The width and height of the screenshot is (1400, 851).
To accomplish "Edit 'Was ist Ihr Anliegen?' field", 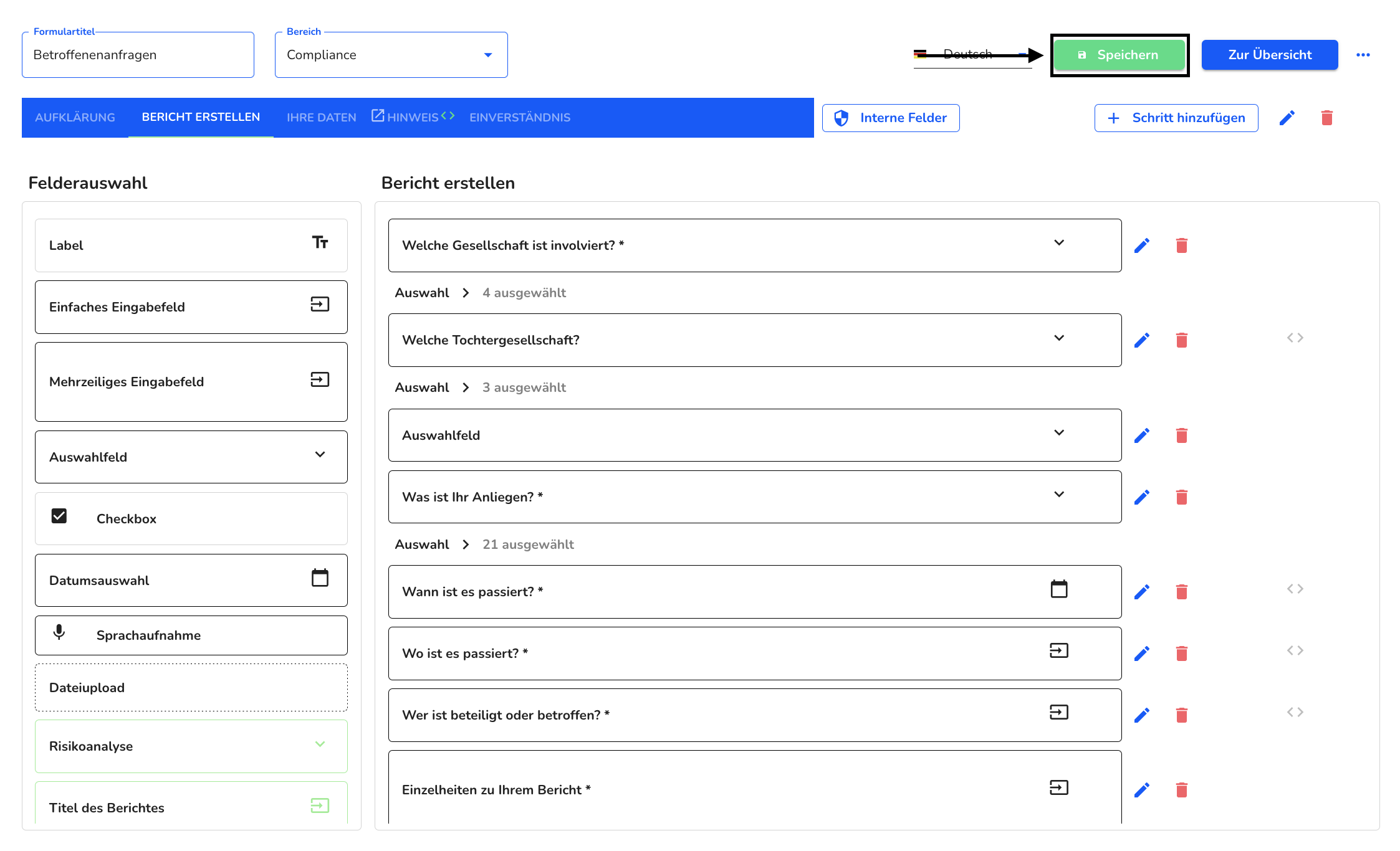I will pos(1141,497).
